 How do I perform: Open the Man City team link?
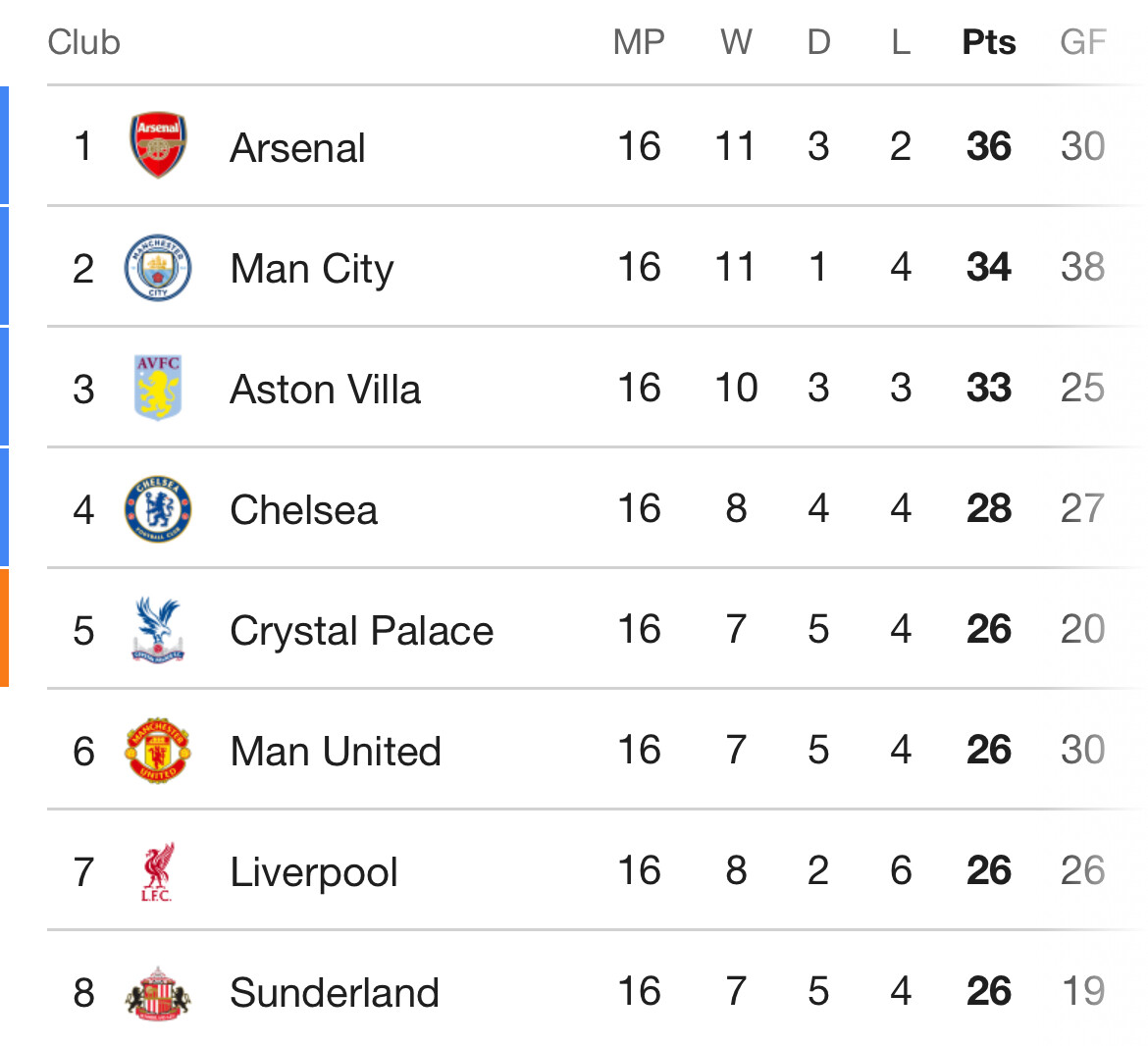[x=312, y=269]
